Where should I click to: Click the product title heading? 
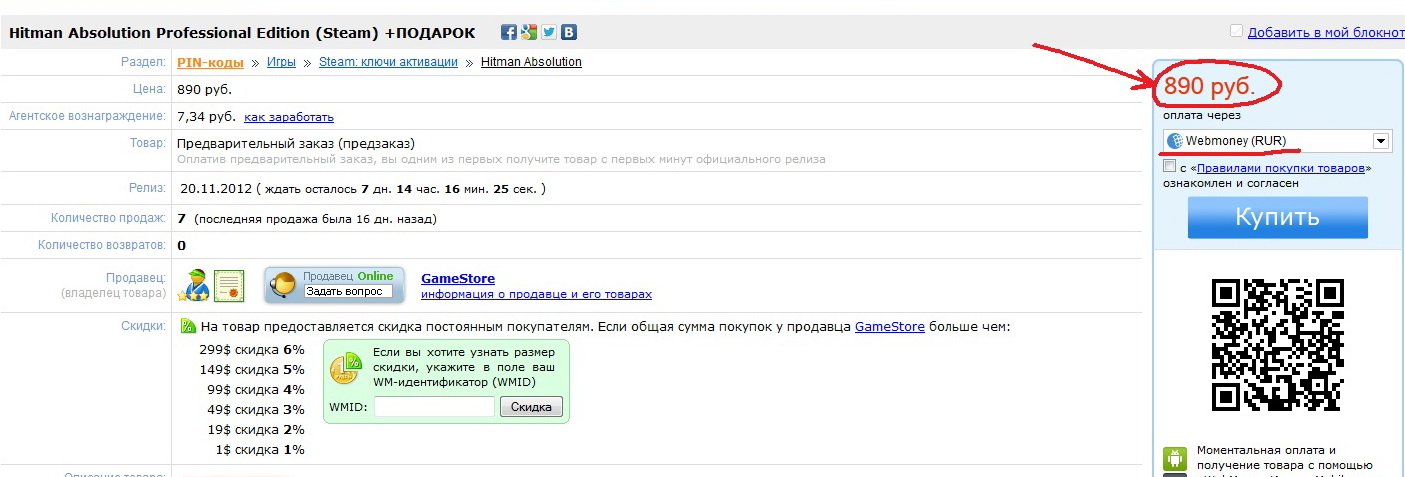pyautogui.click(x=243, y=32)
